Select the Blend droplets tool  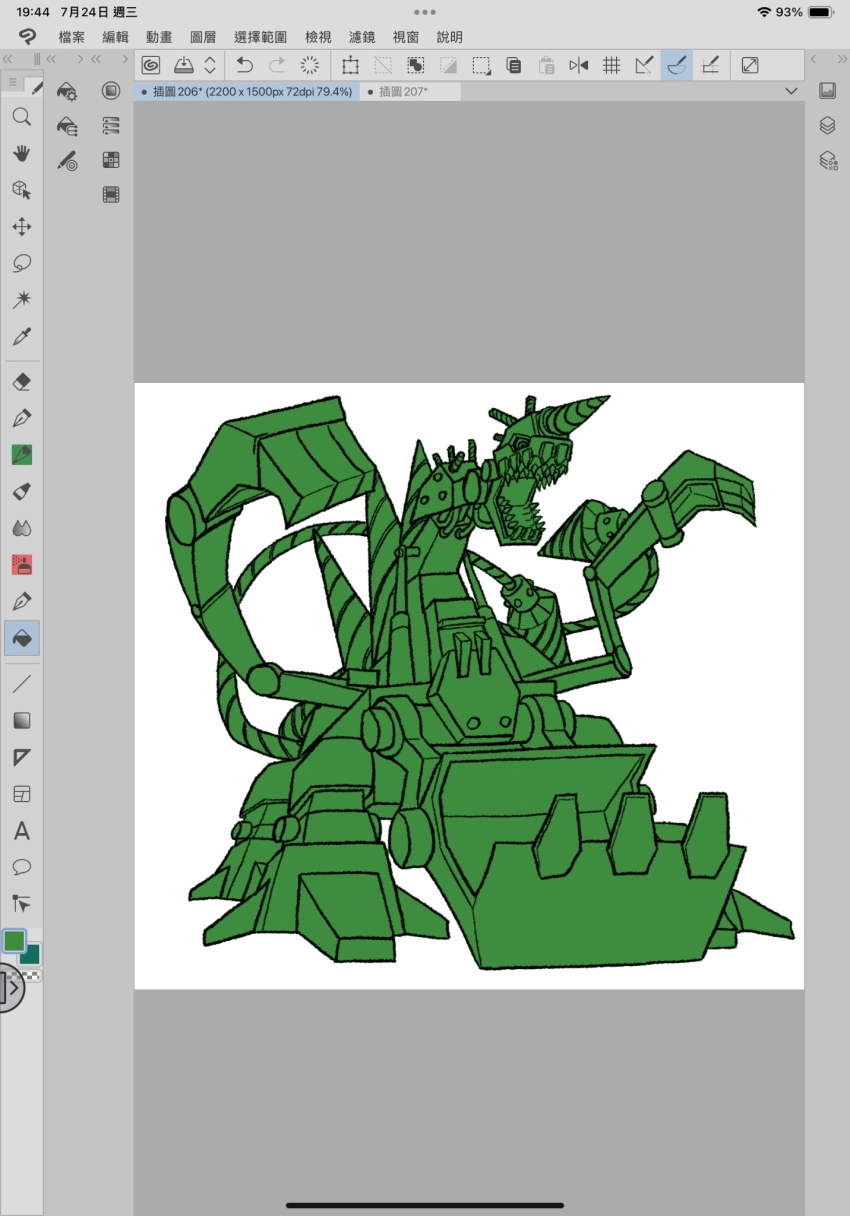tap(21, 528)
